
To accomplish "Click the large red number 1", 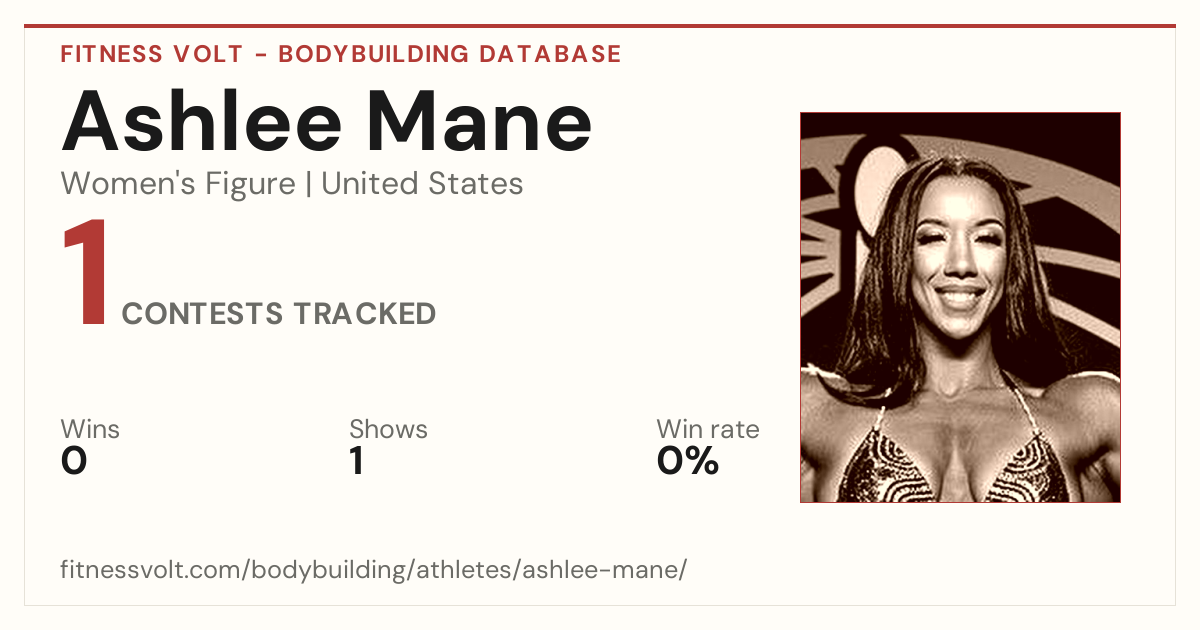I will [85, 275].
